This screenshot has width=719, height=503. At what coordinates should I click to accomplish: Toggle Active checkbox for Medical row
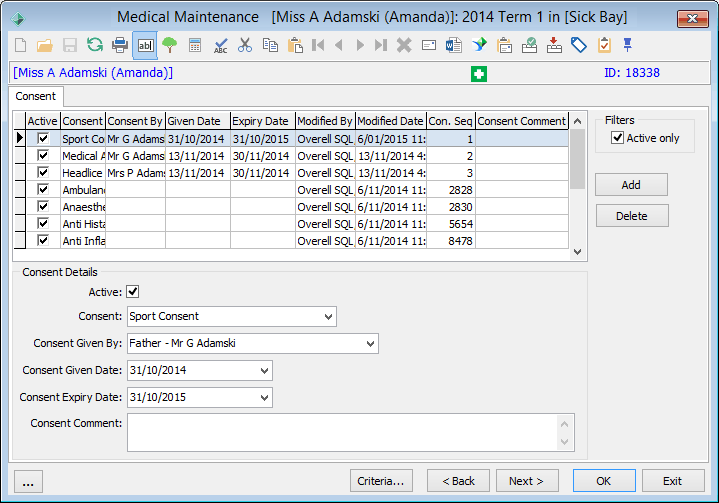[x=43, y=155]
